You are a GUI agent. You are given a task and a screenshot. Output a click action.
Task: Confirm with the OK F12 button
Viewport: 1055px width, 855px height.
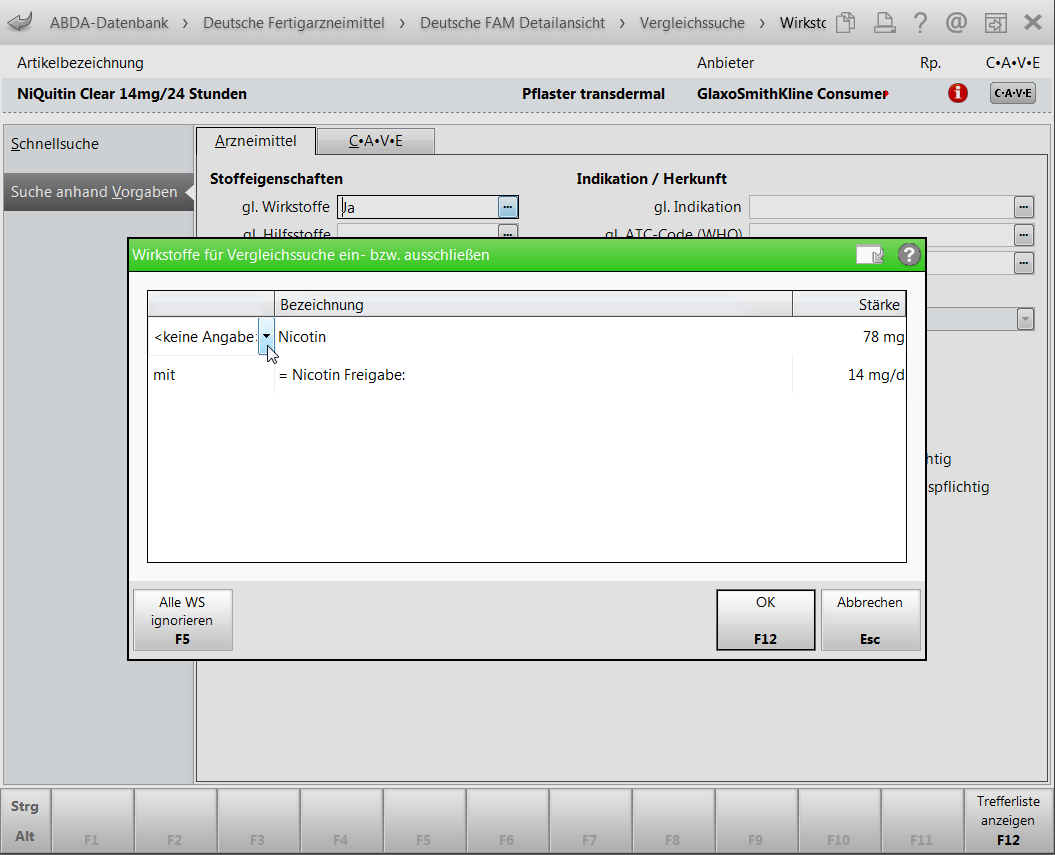[x=766, y=620]
